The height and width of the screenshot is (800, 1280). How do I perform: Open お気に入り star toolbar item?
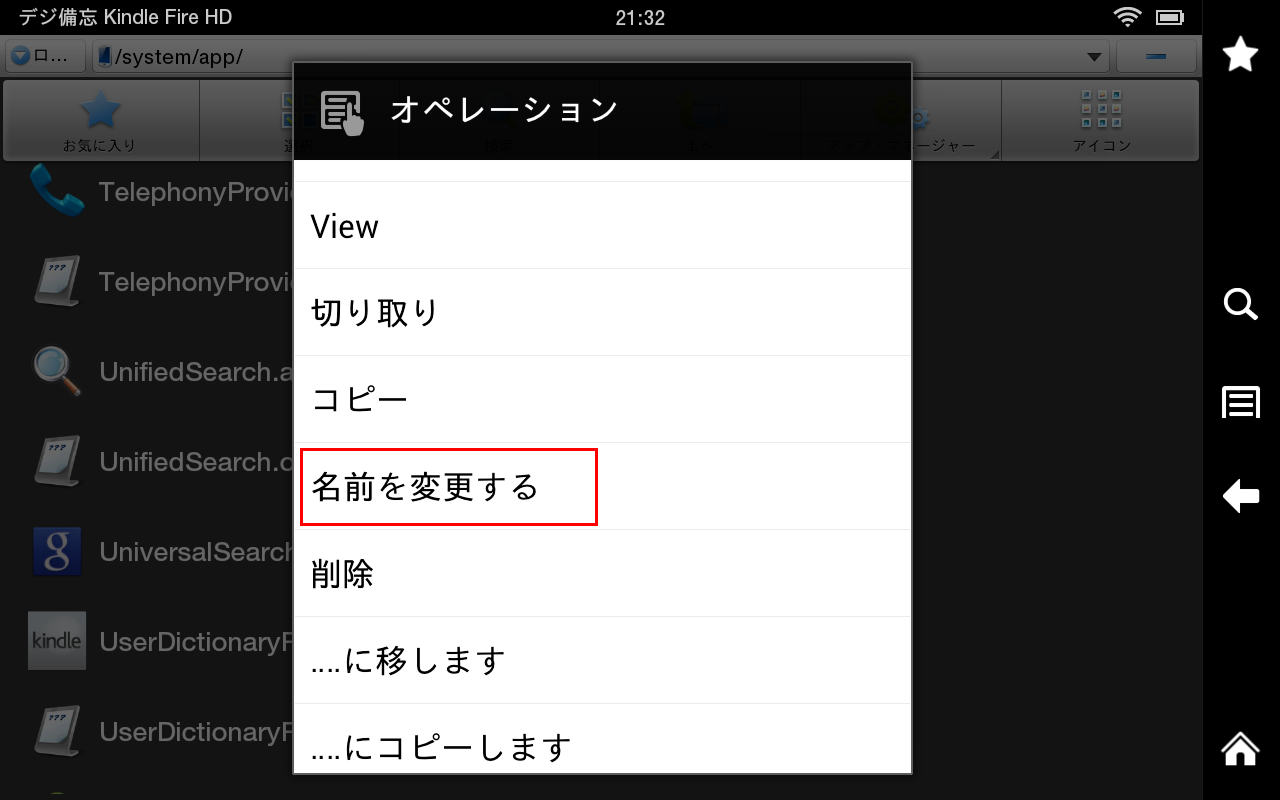(x=100, y=120)
